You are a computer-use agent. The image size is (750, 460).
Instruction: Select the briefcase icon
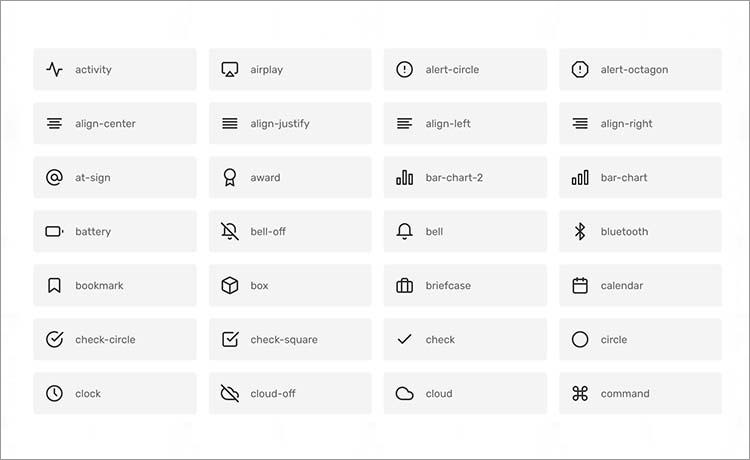[404, 286]
